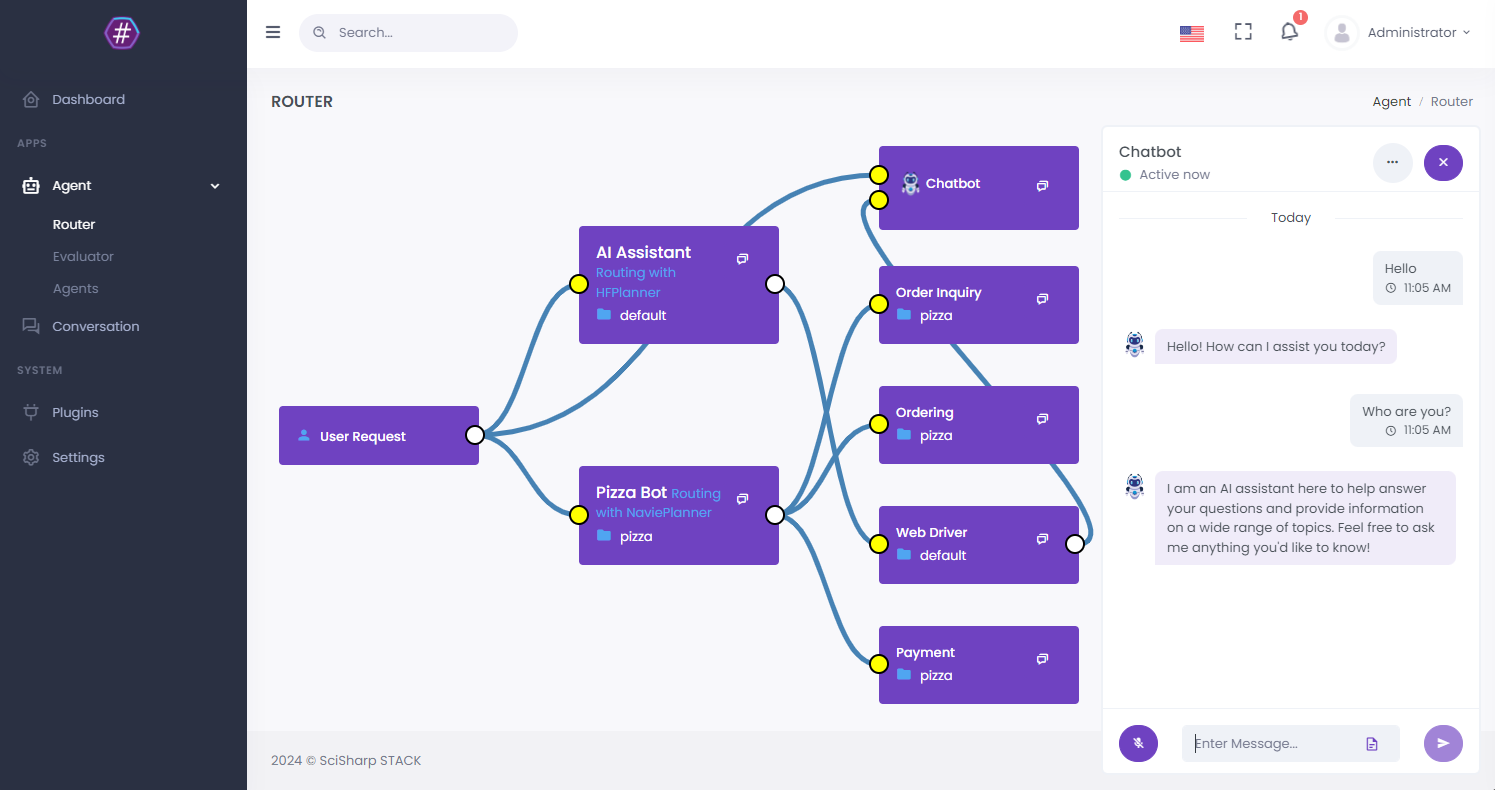Open chat from the AI Assistant node icon
The width and height of the screenshot is (1495, 790).
(742, 259)
